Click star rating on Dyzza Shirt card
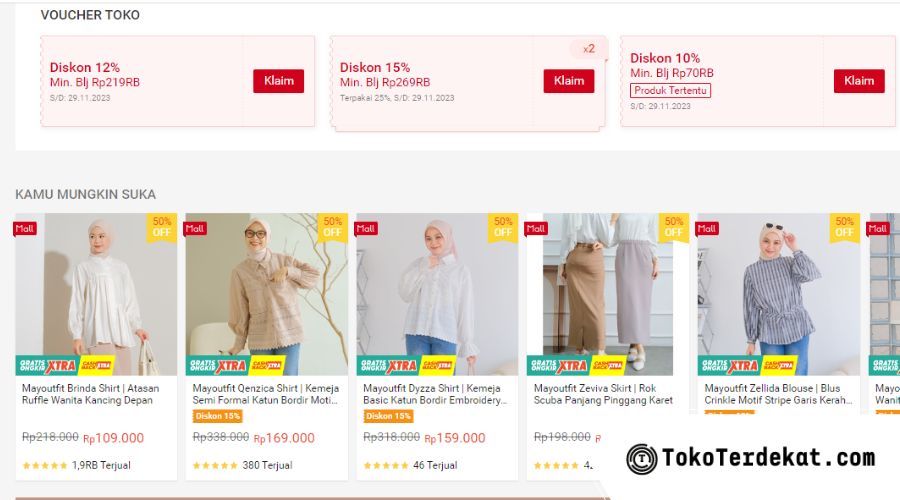Viewport: 900px width, 500px height. click(386, 466)
